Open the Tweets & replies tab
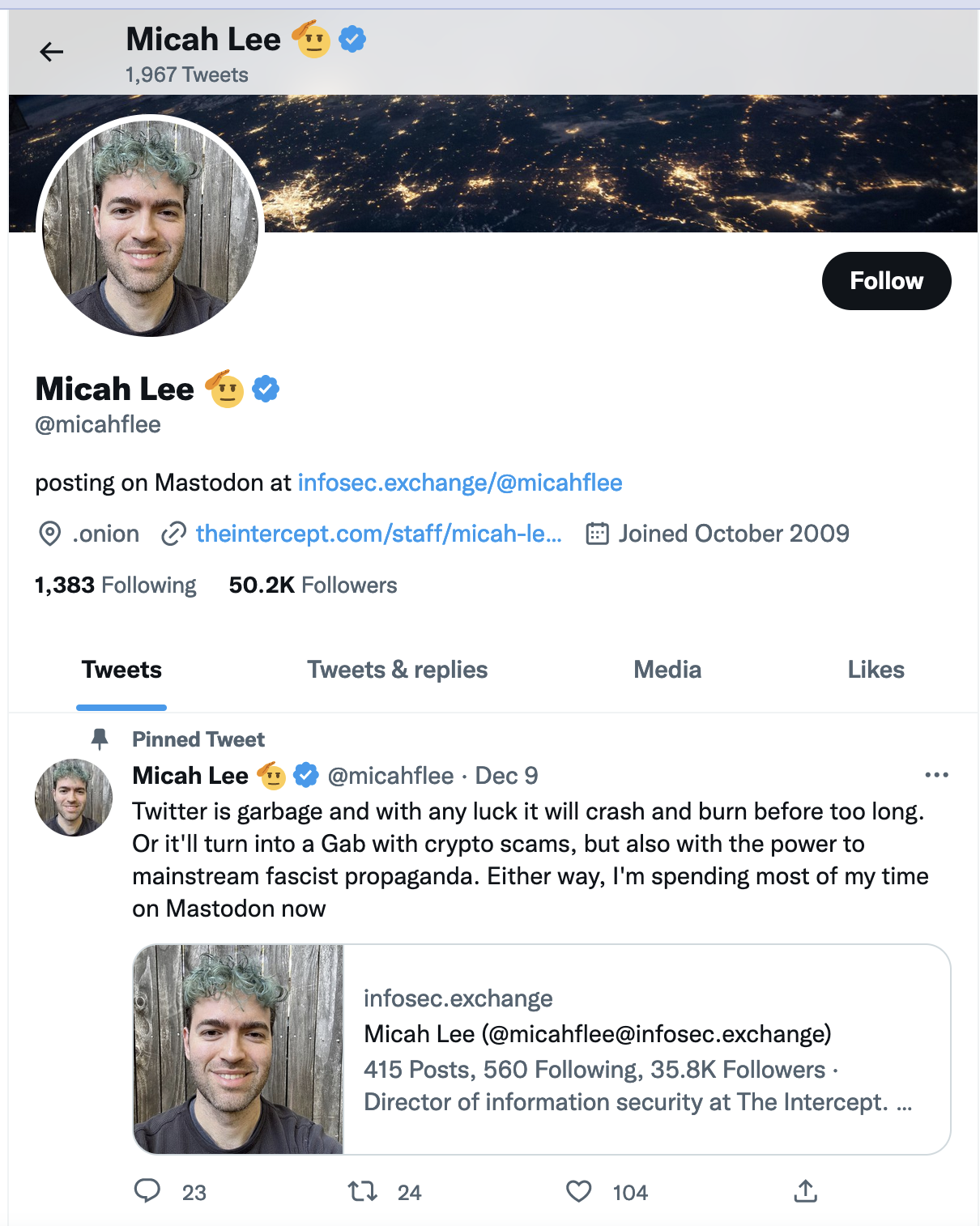 pyautogui.click(x=397, y=670)
